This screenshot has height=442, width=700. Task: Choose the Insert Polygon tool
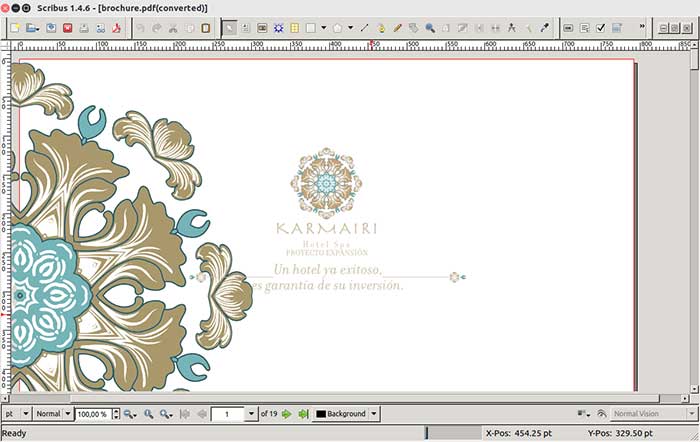tap(338, 28)
